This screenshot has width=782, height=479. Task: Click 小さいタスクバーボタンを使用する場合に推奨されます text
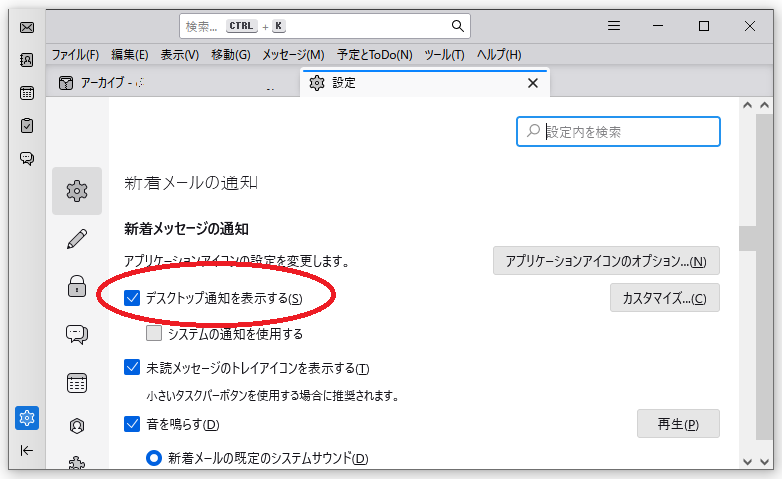pyautogui.click(x=273, y=396)
